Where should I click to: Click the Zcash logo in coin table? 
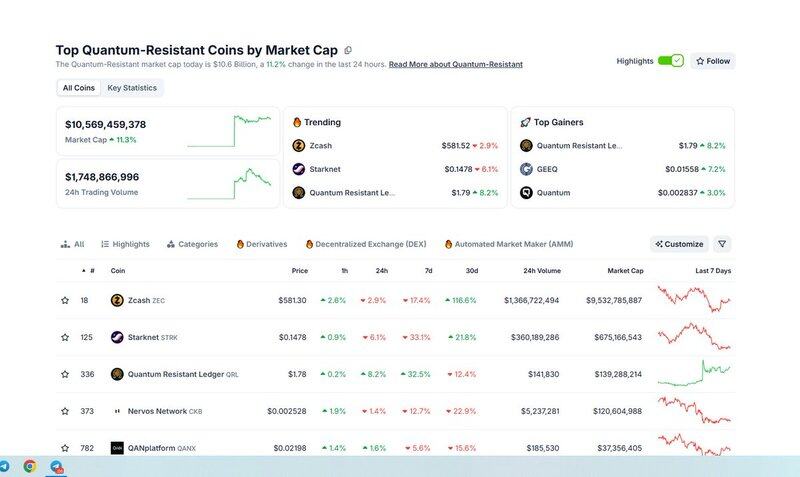tap(117, 300)
